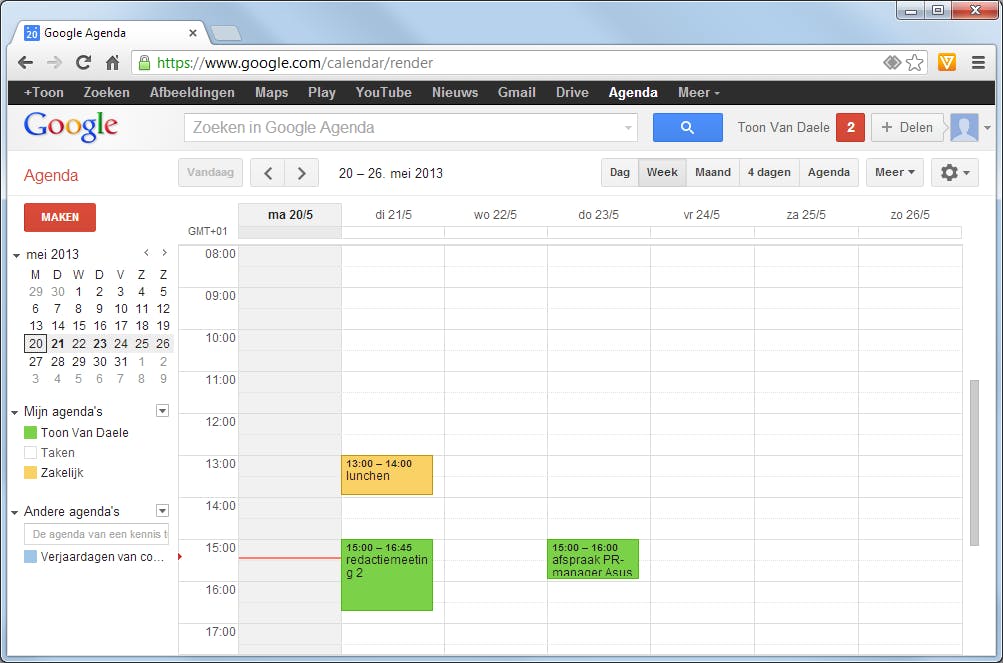Image resolution: width=1003 pixels, height=663 pixels.
Task: Click the calendar vertical scrollbar
Action: (974, 463)
